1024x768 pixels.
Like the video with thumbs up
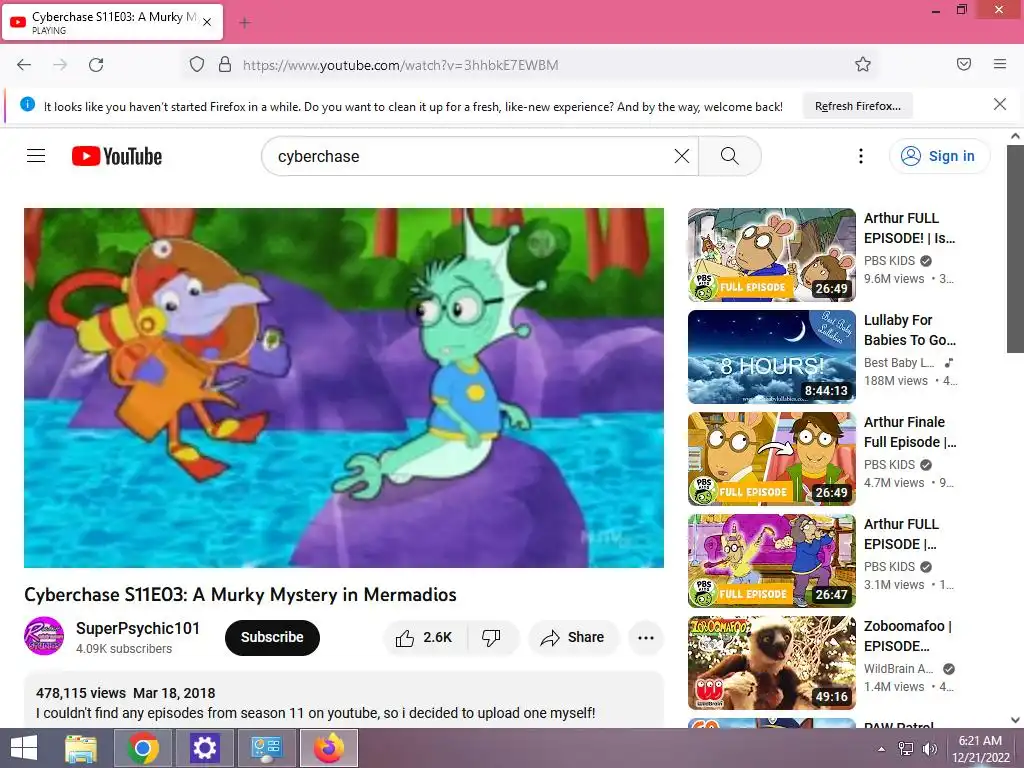click(424, 637)
